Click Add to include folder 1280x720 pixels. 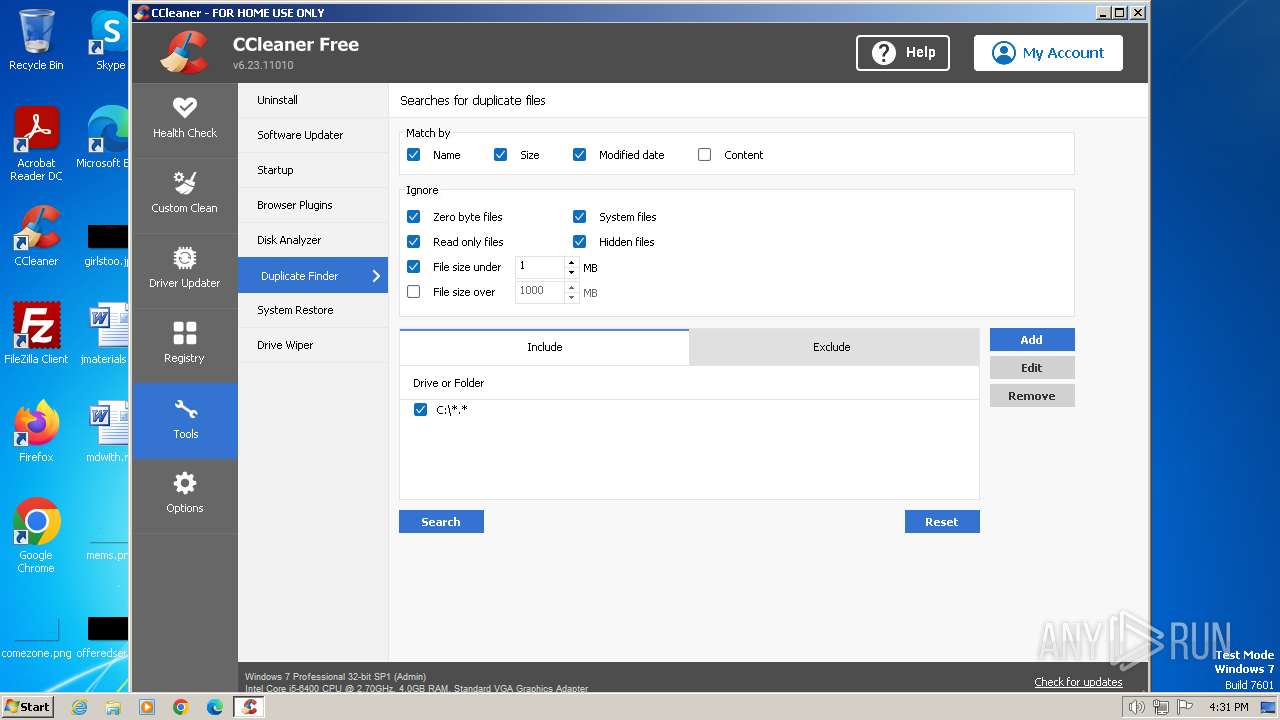[x=1032, y=340]
